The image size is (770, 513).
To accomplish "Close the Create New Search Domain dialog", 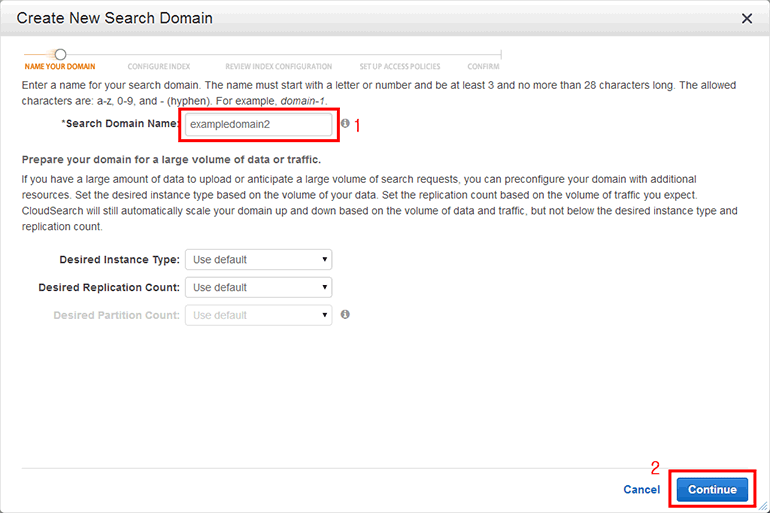I will 746,18.
